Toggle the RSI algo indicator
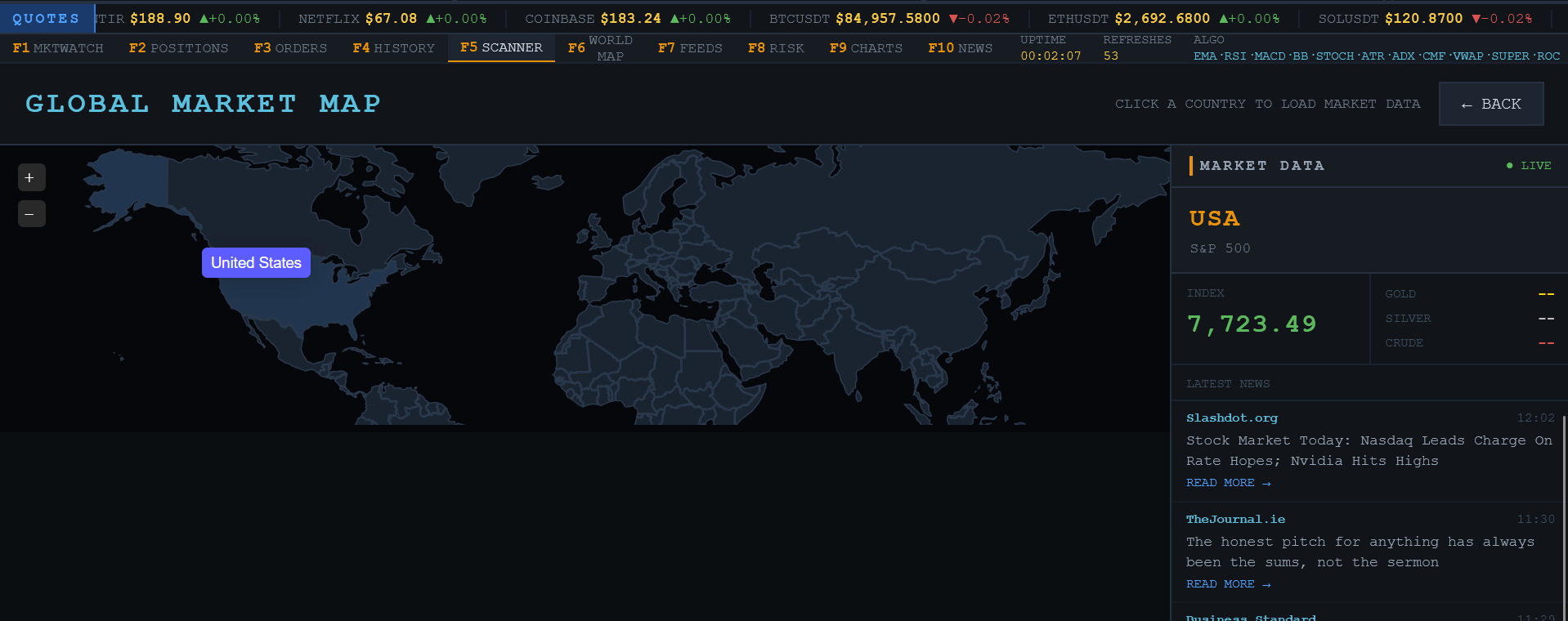Screen dimensions: 1568x621 pyautogui.click(x=1235, y=56)
